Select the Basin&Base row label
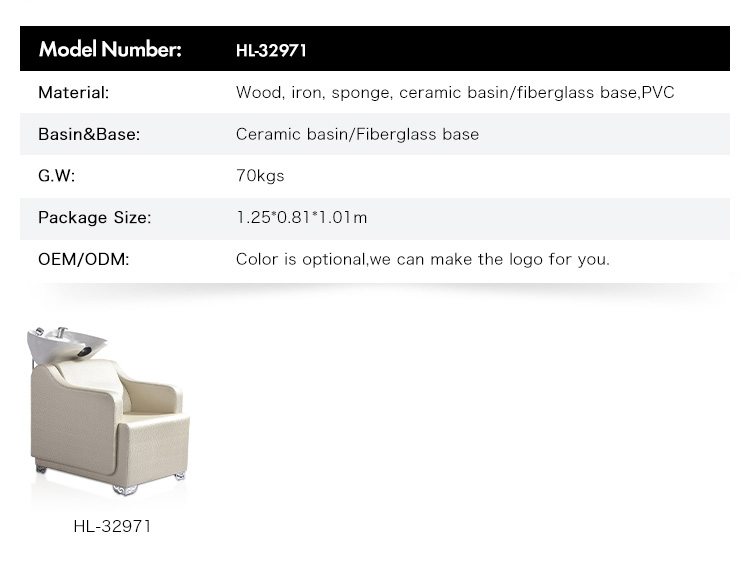The width and height of the screenshot is (750, 566). [x=89, y=134]
